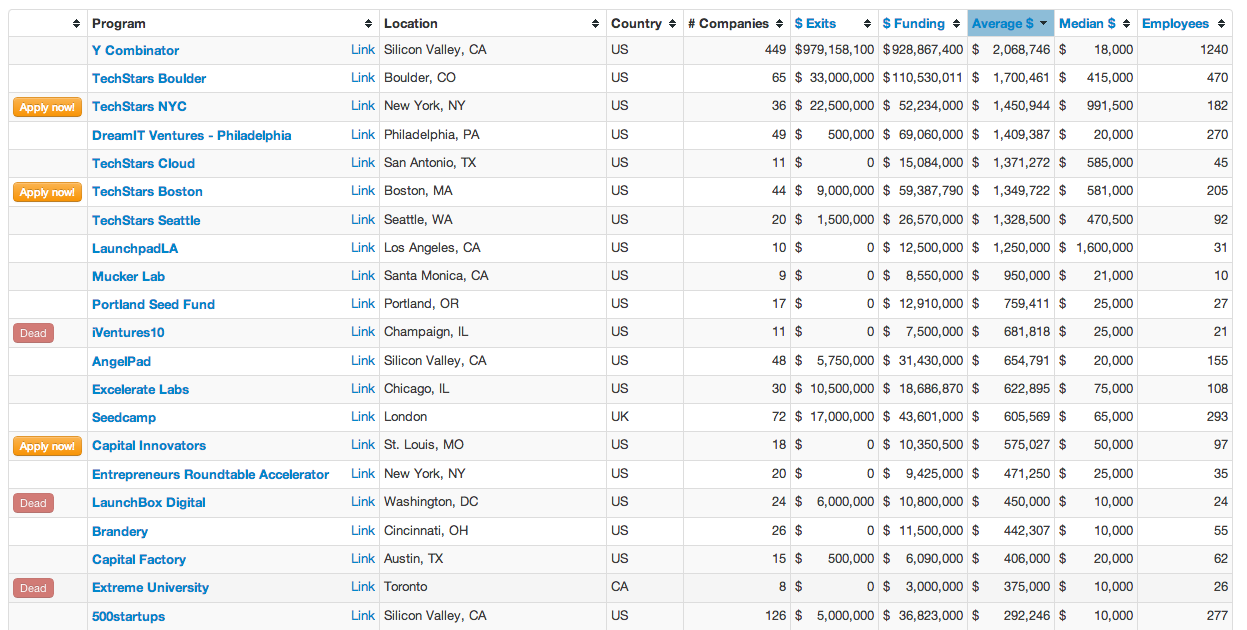Click Apply now for TechStars Boston
This screenshot has height=630, width=1247.
(47, 192)
